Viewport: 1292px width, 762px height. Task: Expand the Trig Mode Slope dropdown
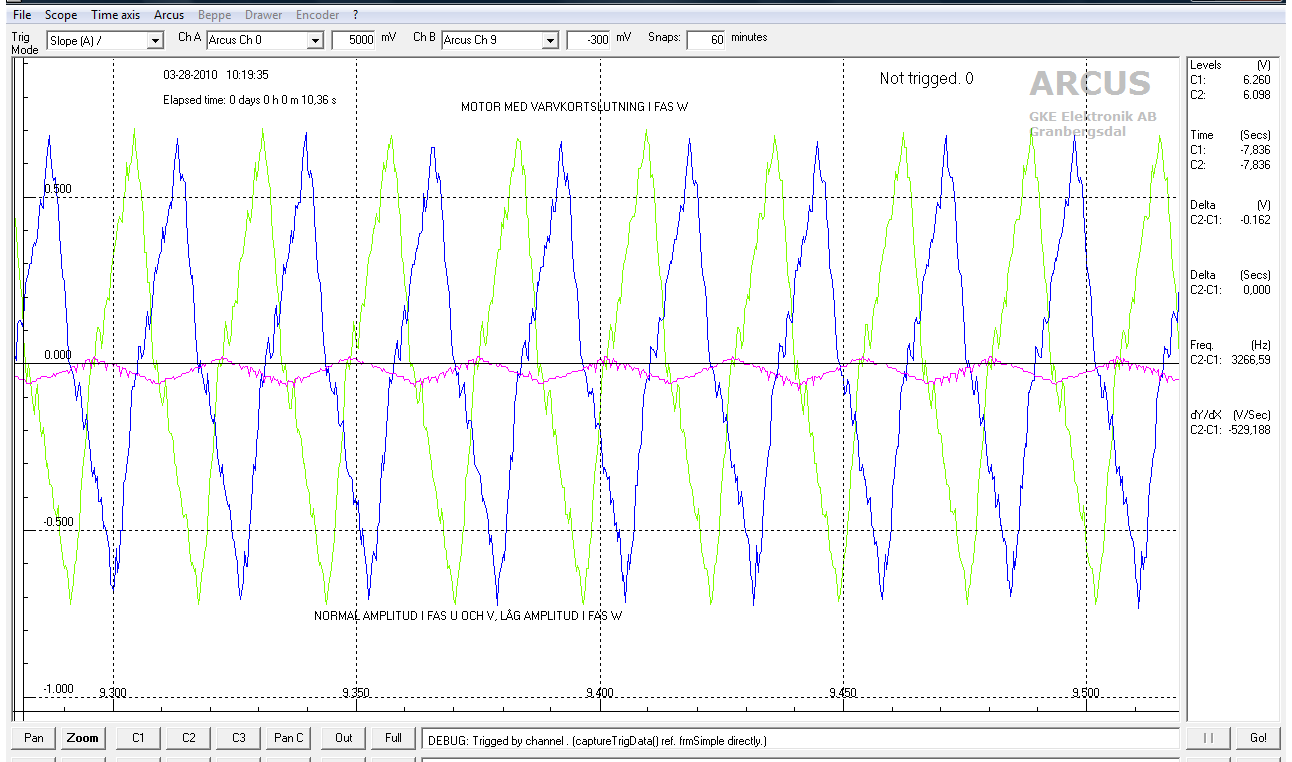pos(155,40)
